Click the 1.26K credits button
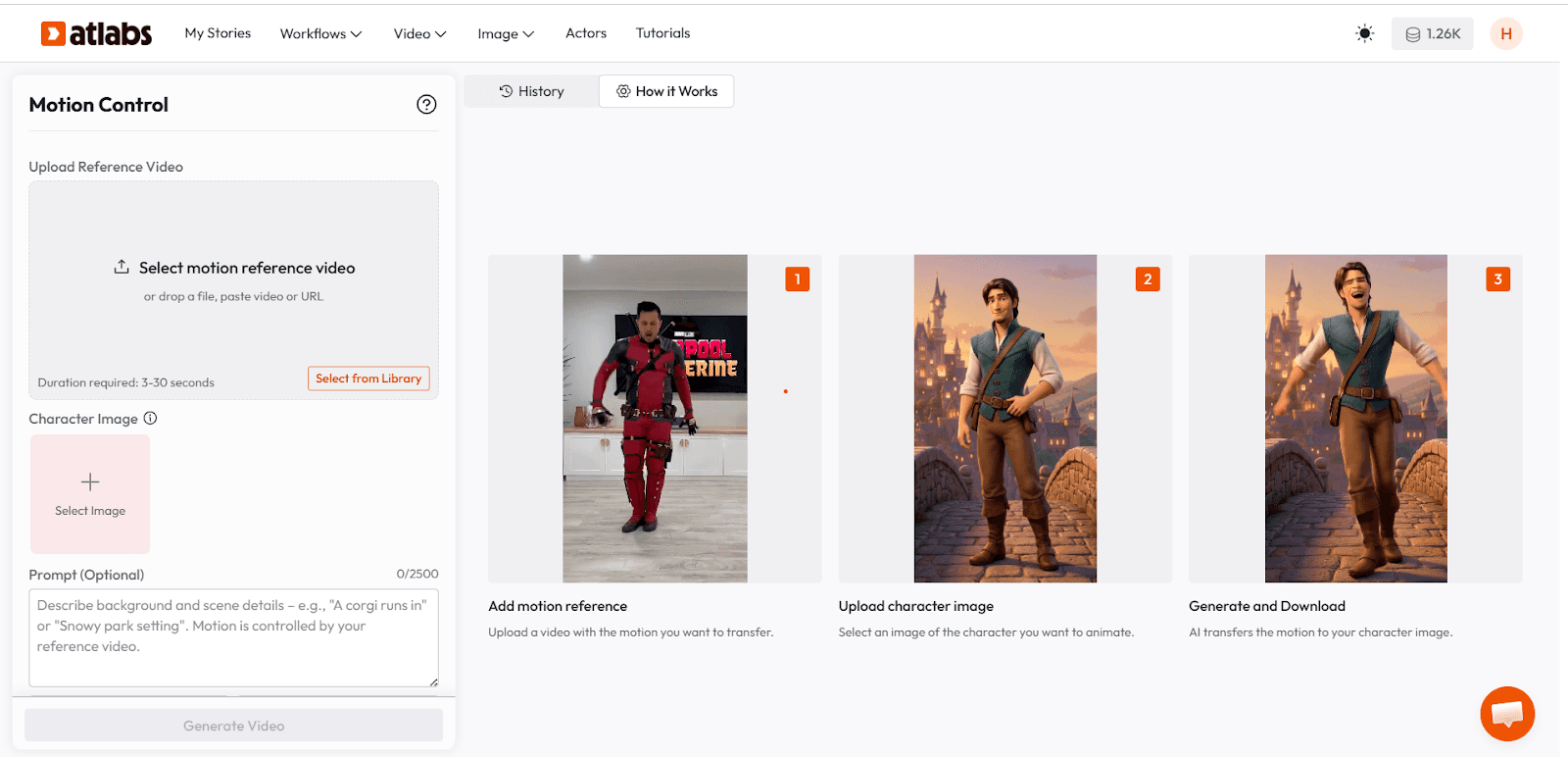 1433,33
